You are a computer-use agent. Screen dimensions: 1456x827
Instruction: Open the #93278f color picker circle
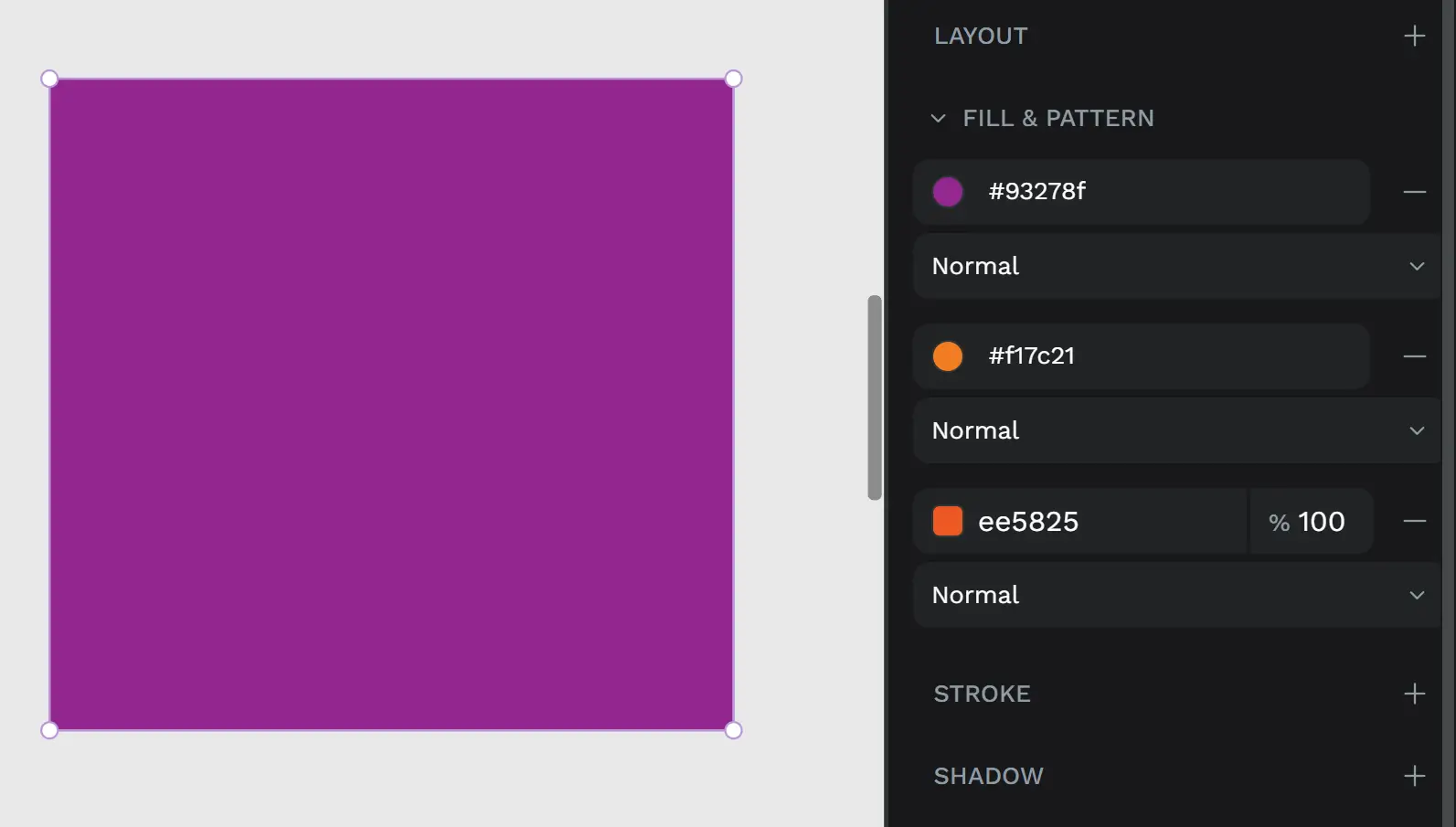947,192
